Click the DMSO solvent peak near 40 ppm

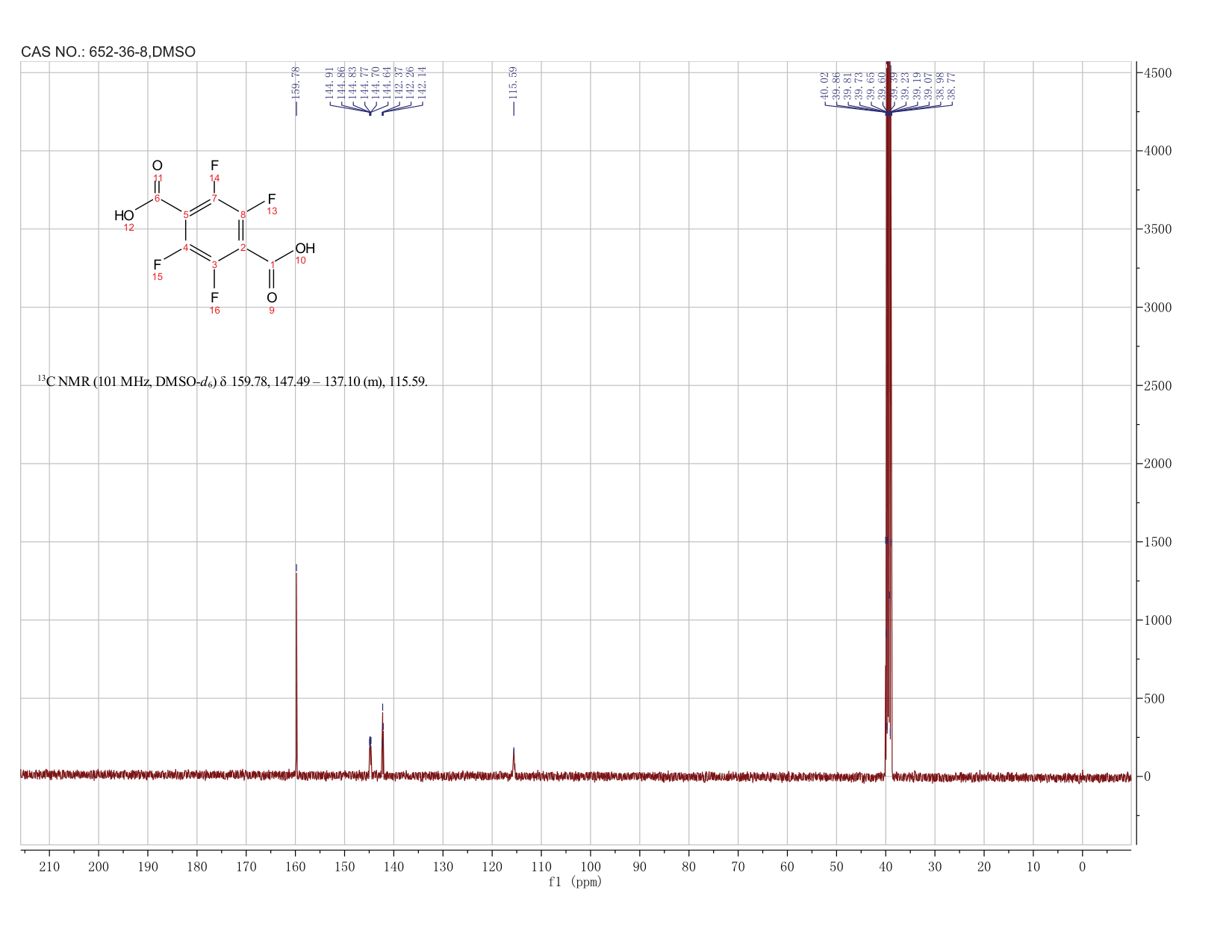[x=889, y=418]
